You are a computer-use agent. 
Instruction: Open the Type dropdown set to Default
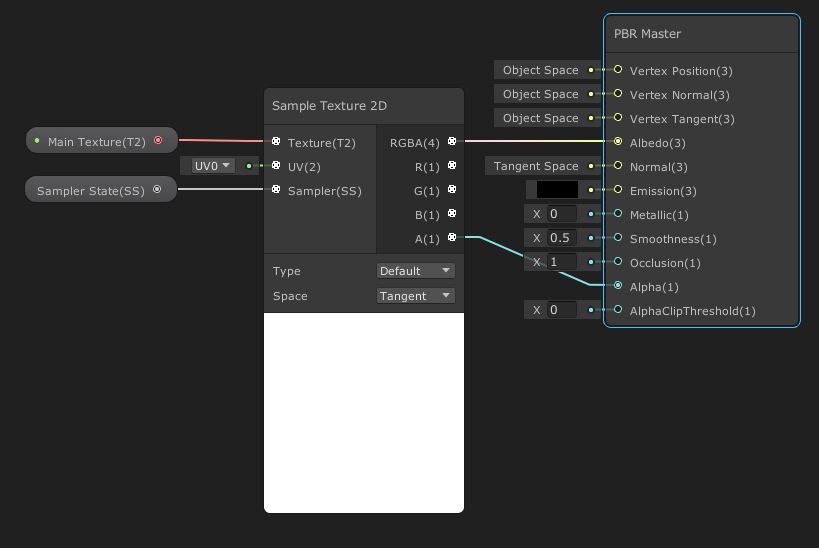tap(415, 271)
